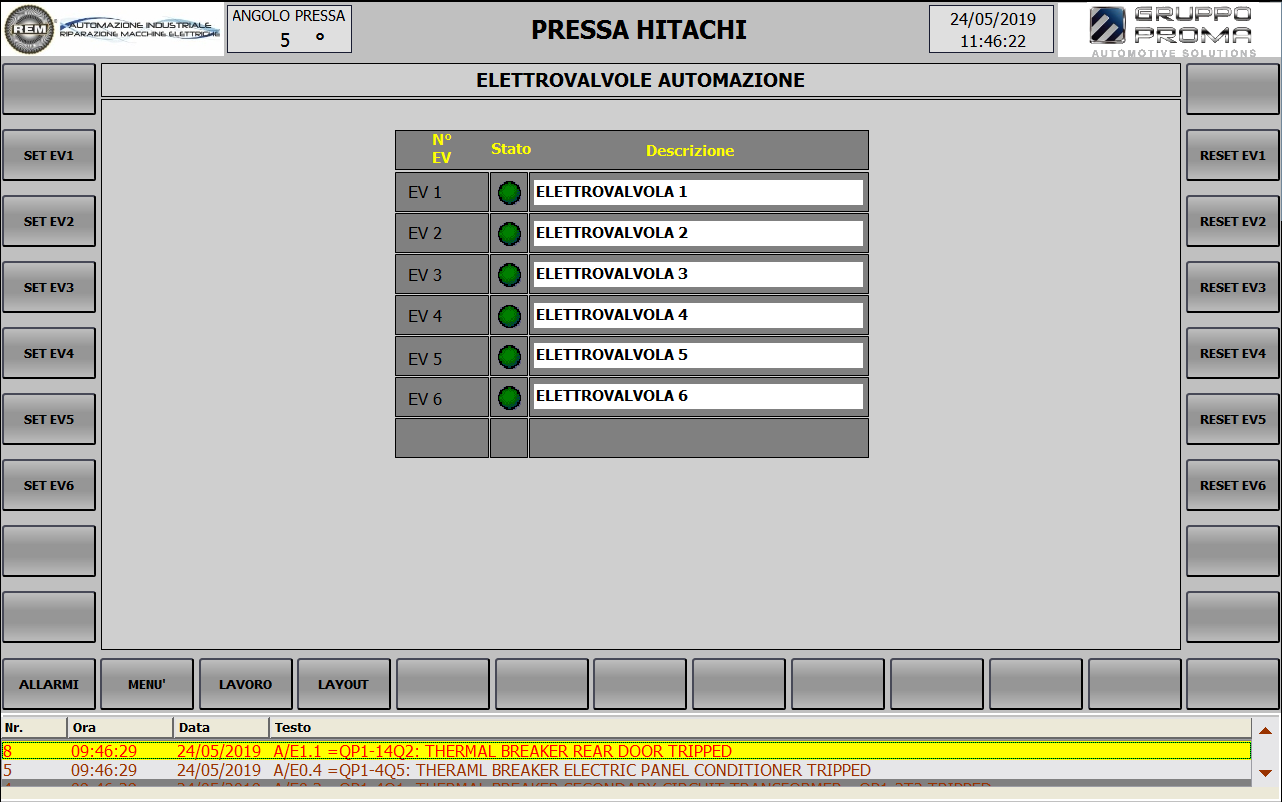Click the EV 3 green status lamp
The height and width of the screenshot is (802, 1282).
(x=509, y=274)
